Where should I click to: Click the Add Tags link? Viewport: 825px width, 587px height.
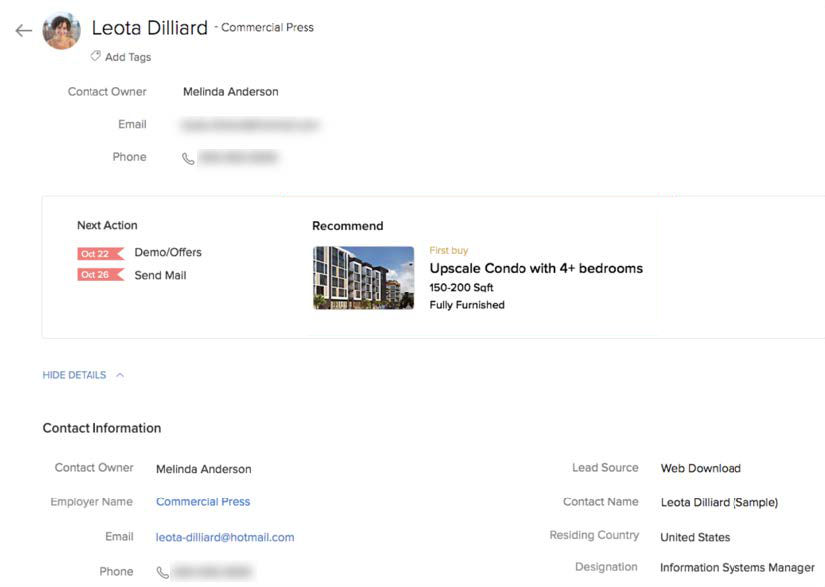pyautogui.click(x=128, y=57)
